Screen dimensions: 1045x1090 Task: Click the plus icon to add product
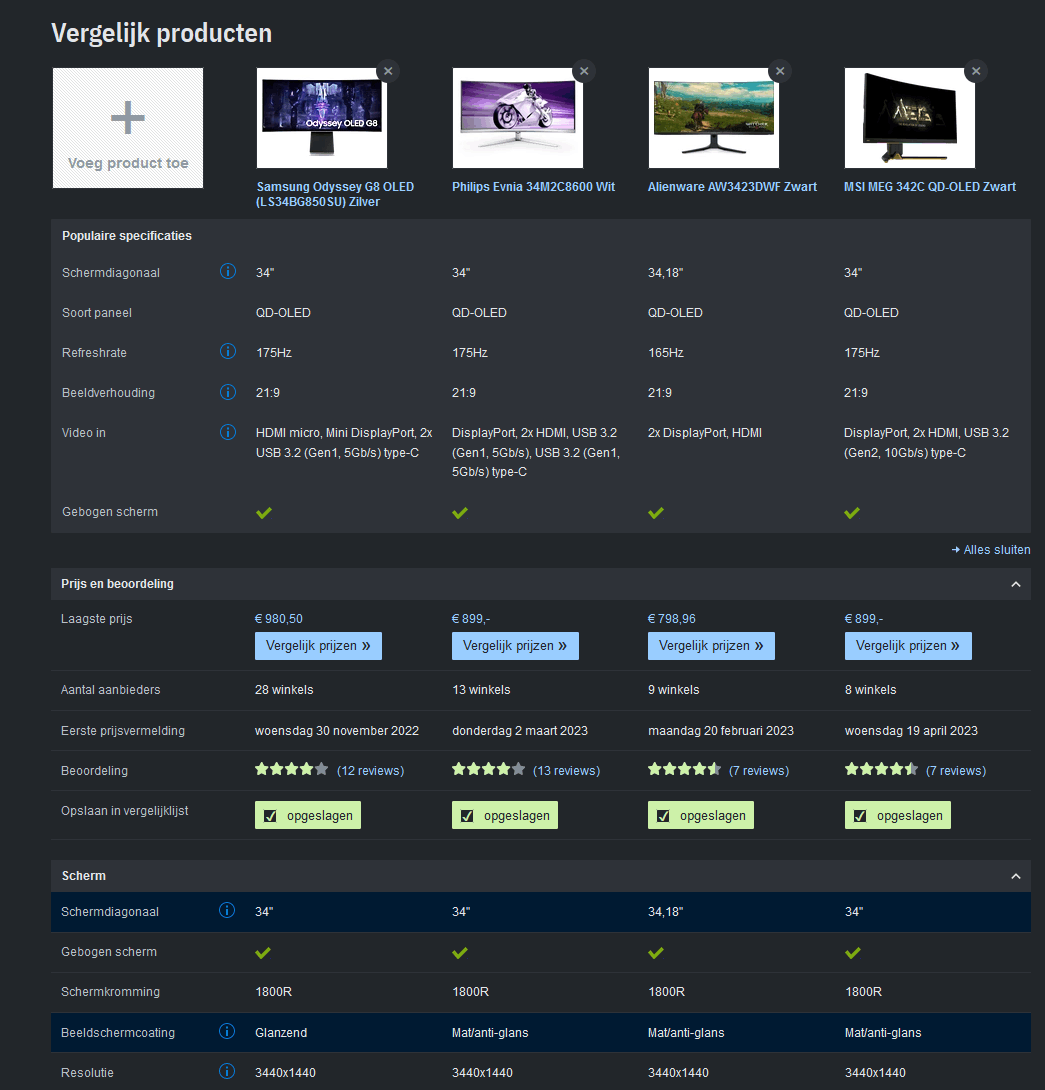128,117
